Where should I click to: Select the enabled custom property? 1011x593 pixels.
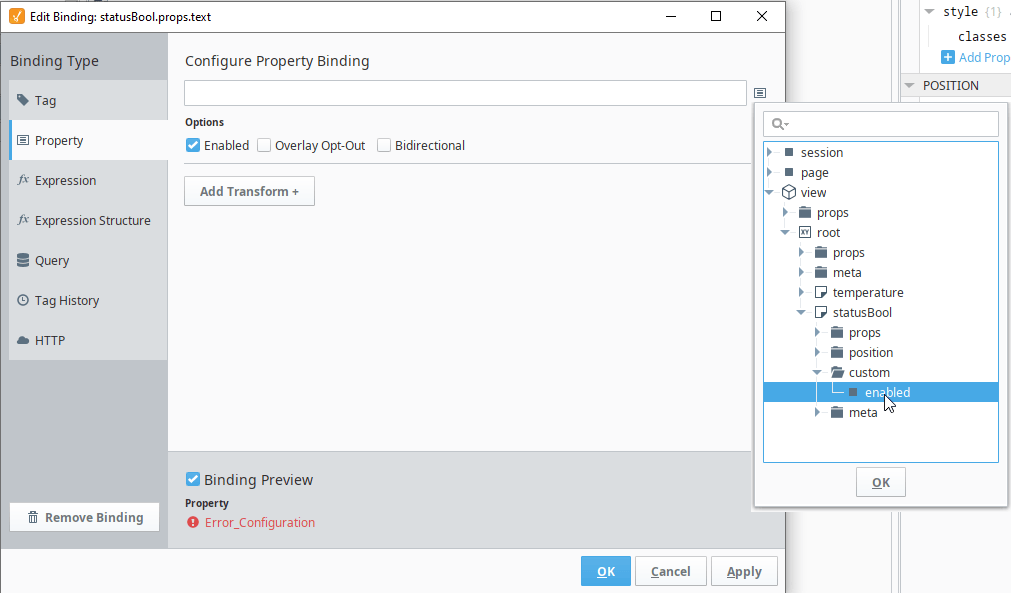coord(881,392)
